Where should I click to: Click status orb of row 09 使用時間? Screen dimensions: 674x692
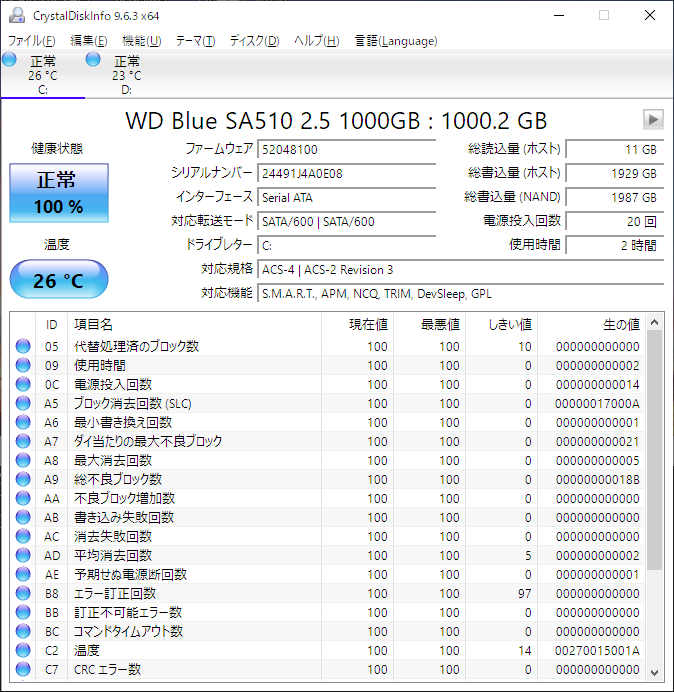click(x=23, y=365)
